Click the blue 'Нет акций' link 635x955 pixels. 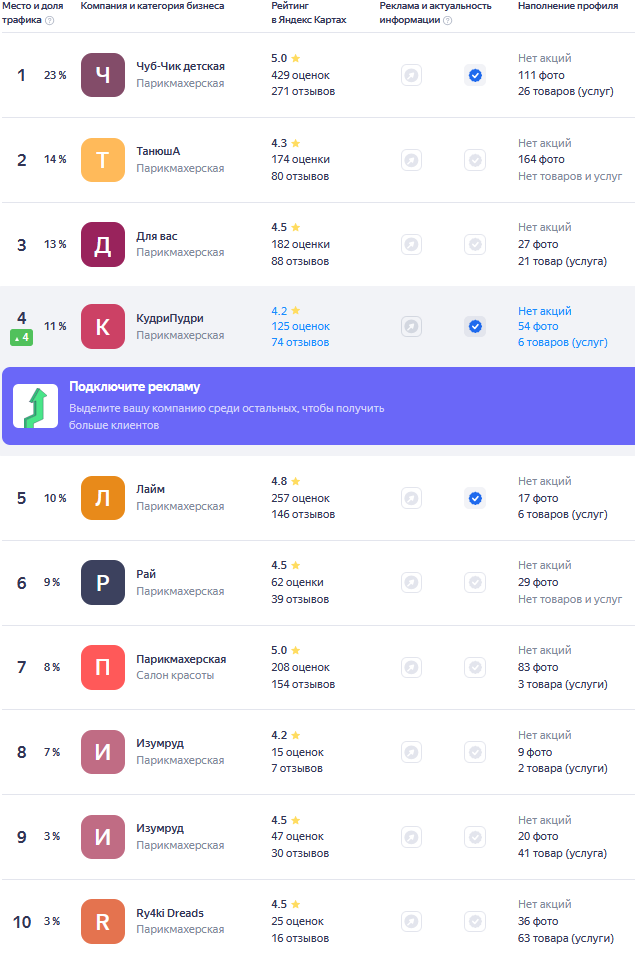[x=545, y=311]
